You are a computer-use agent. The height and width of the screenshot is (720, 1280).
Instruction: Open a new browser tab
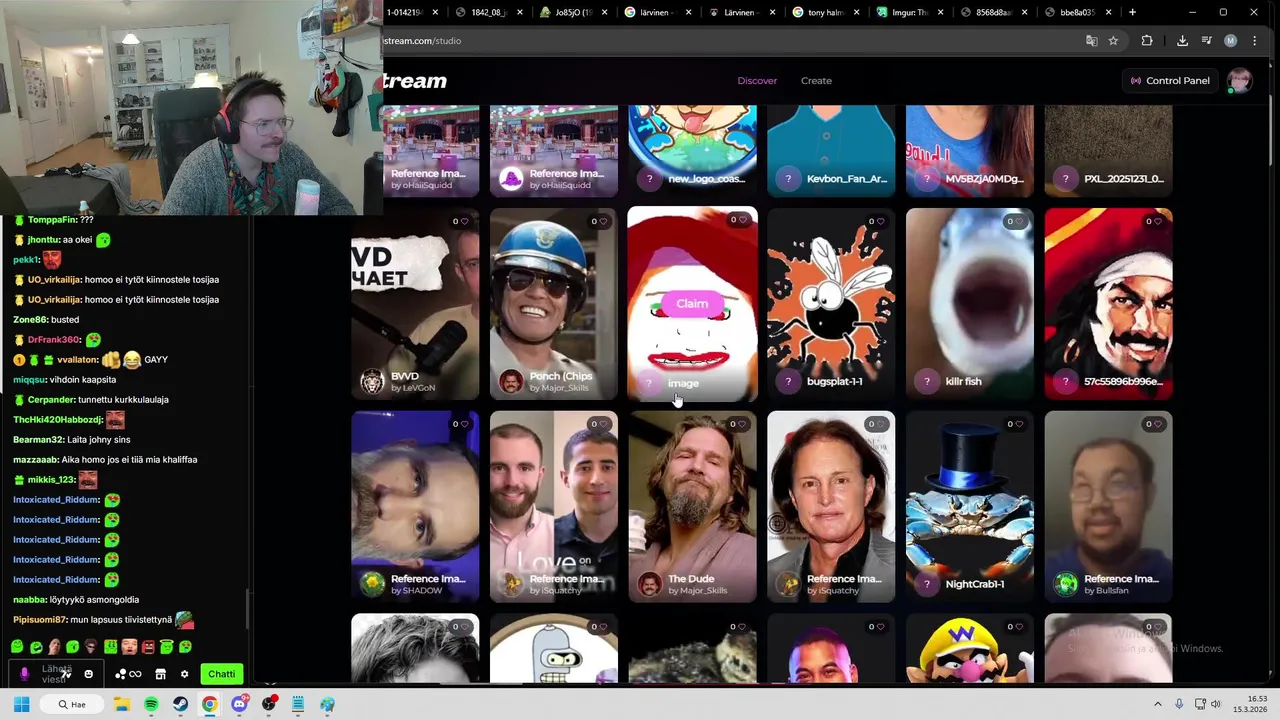(1132, 12)
